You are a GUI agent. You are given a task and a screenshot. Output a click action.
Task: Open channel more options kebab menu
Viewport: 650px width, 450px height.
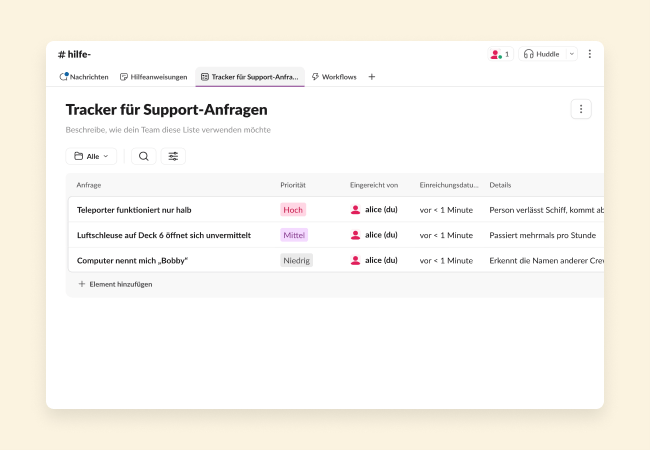pyautogui.click(x=590, y=54)
